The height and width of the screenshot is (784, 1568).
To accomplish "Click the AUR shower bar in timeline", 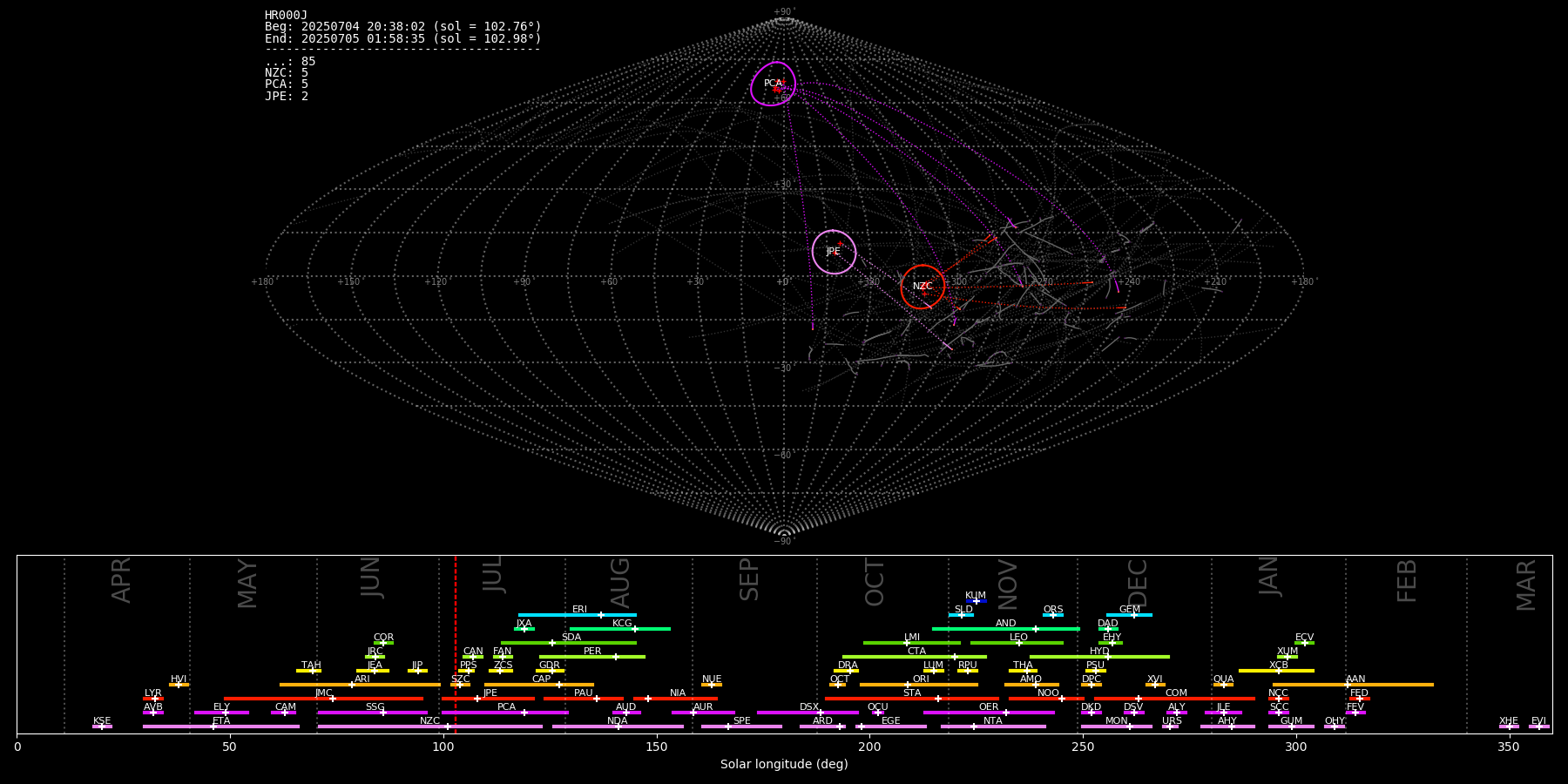I will (x=703, y=713).
